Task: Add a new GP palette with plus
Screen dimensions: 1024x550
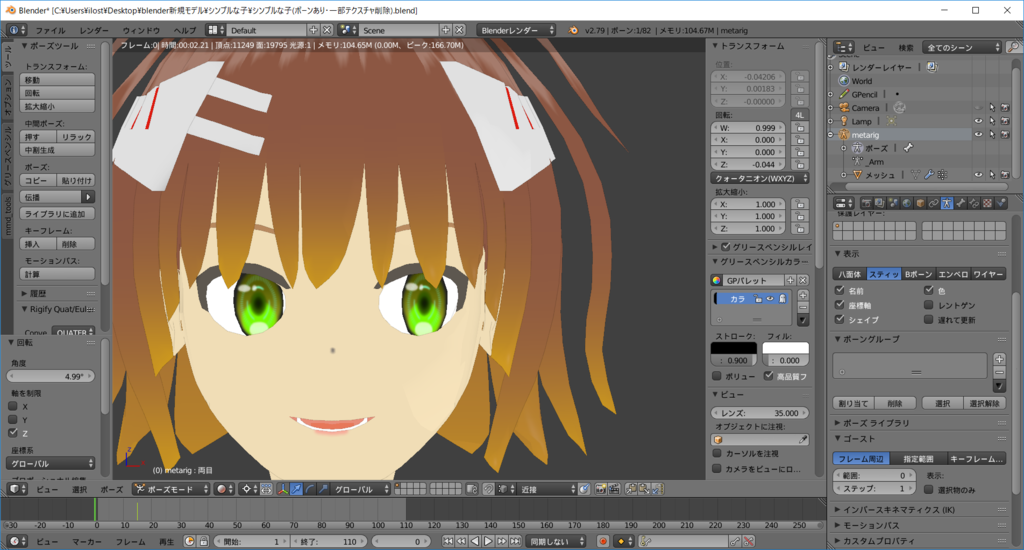Action: [x=790, y=280]
